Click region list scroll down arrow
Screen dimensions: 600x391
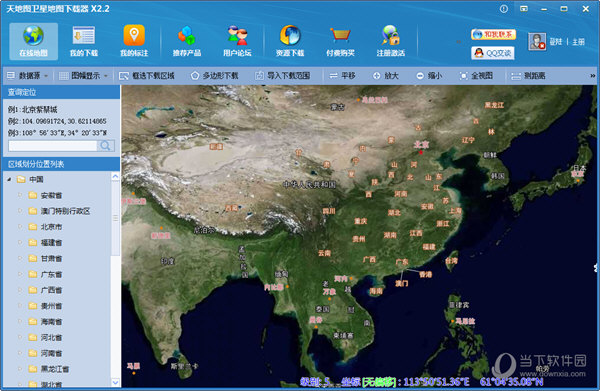pos(115,382)
